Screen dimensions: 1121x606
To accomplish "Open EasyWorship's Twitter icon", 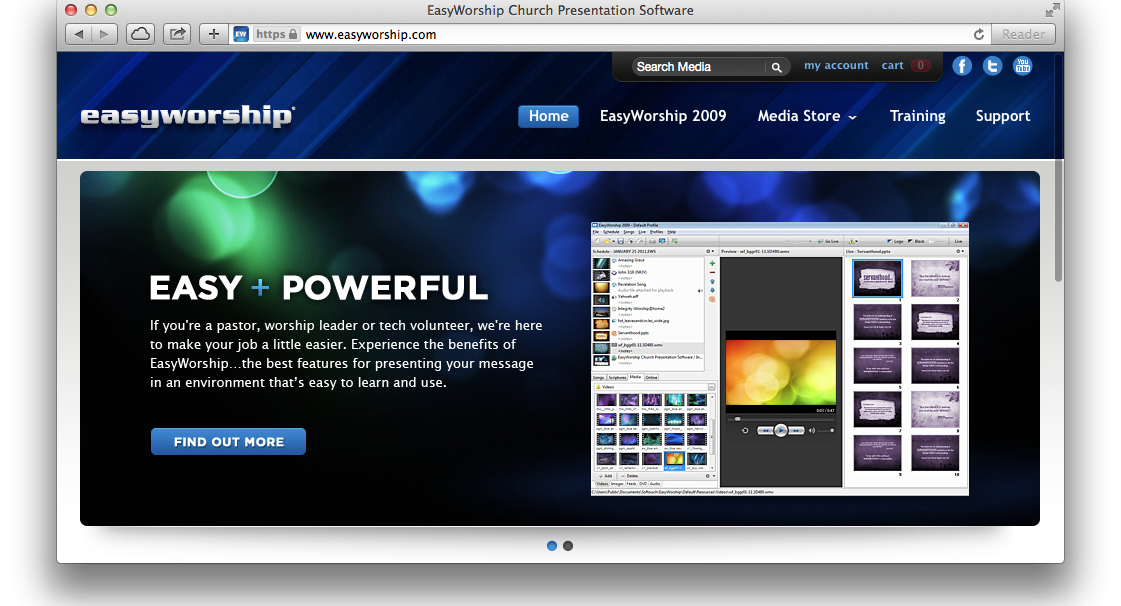I will (992, 66).
